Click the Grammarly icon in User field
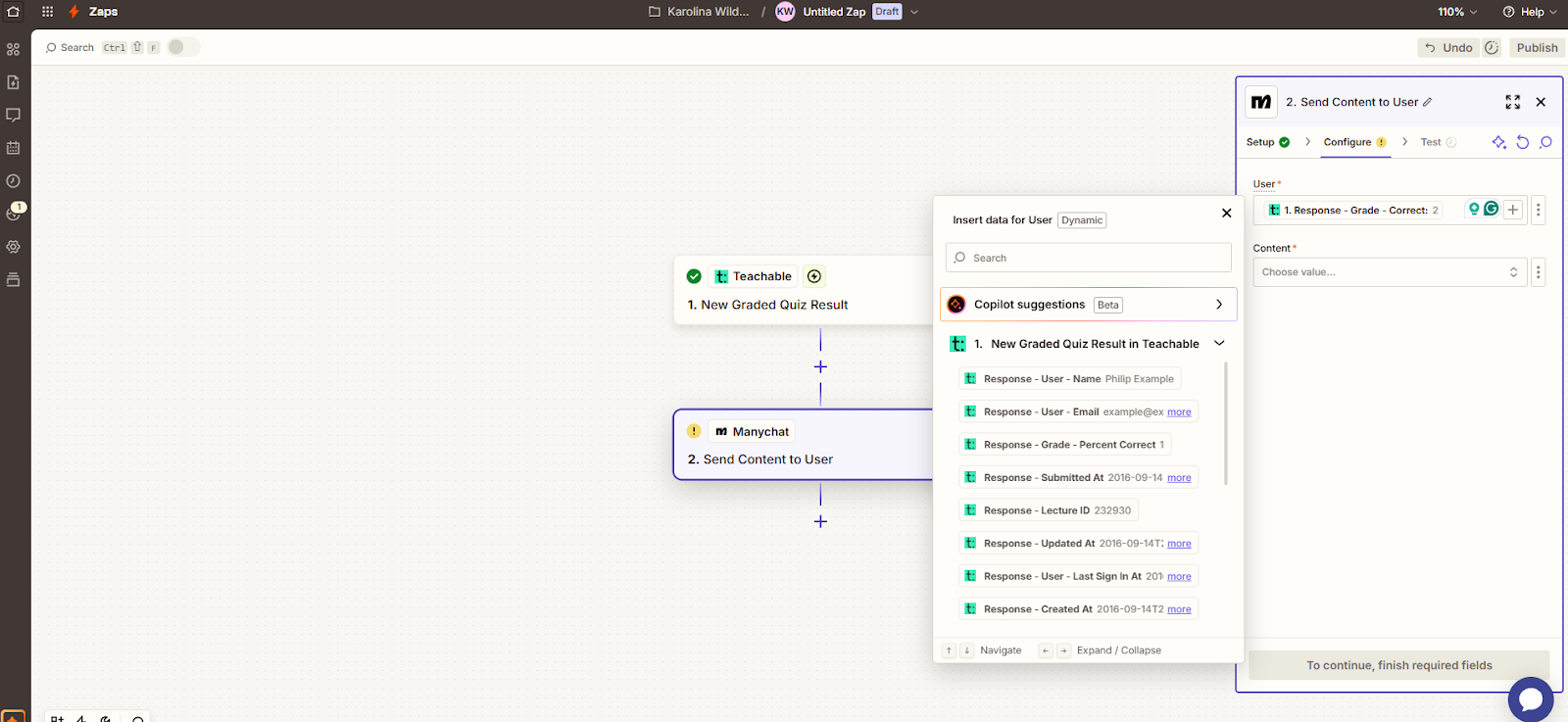Viewport: 1568px width, 722px height. coord(1491,209)
